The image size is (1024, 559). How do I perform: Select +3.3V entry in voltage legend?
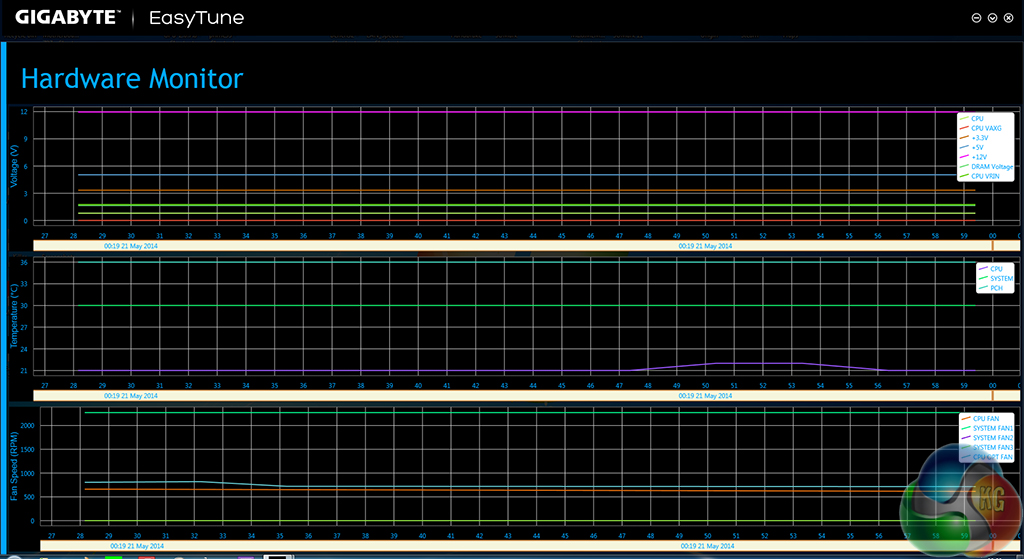[x=979, y=138]
